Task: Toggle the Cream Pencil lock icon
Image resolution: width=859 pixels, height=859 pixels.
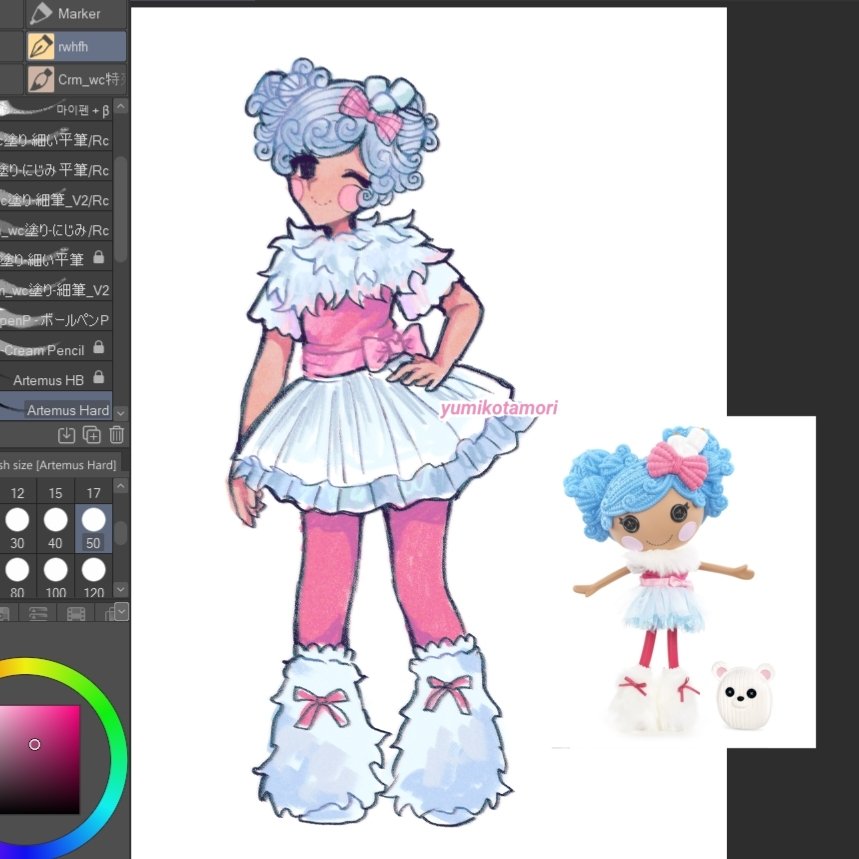Action: [99, 347]
